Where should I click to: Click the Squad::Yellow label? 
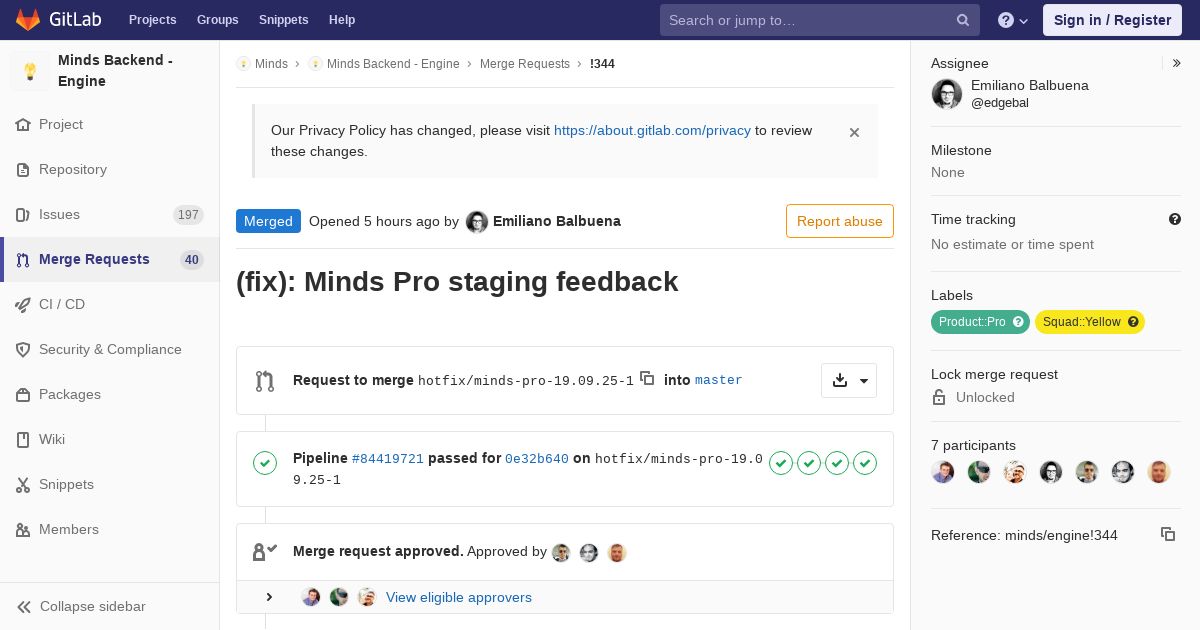tap(1090, 322)
